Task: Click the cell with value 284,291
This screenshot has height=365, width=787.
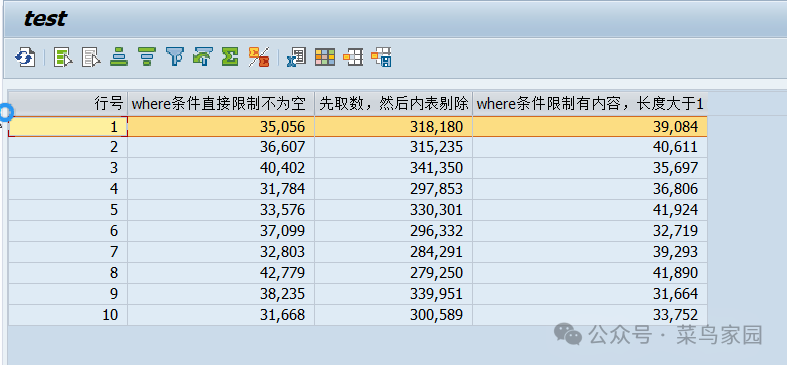Action: click(x=394, y=252)
